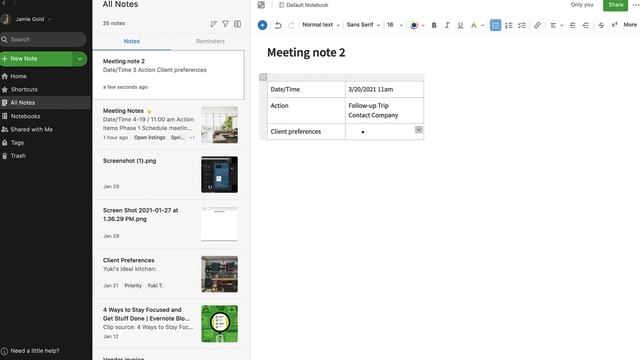Open the Sans Serif font dropdown
640x360 pixels.
[x=363, y=25]
